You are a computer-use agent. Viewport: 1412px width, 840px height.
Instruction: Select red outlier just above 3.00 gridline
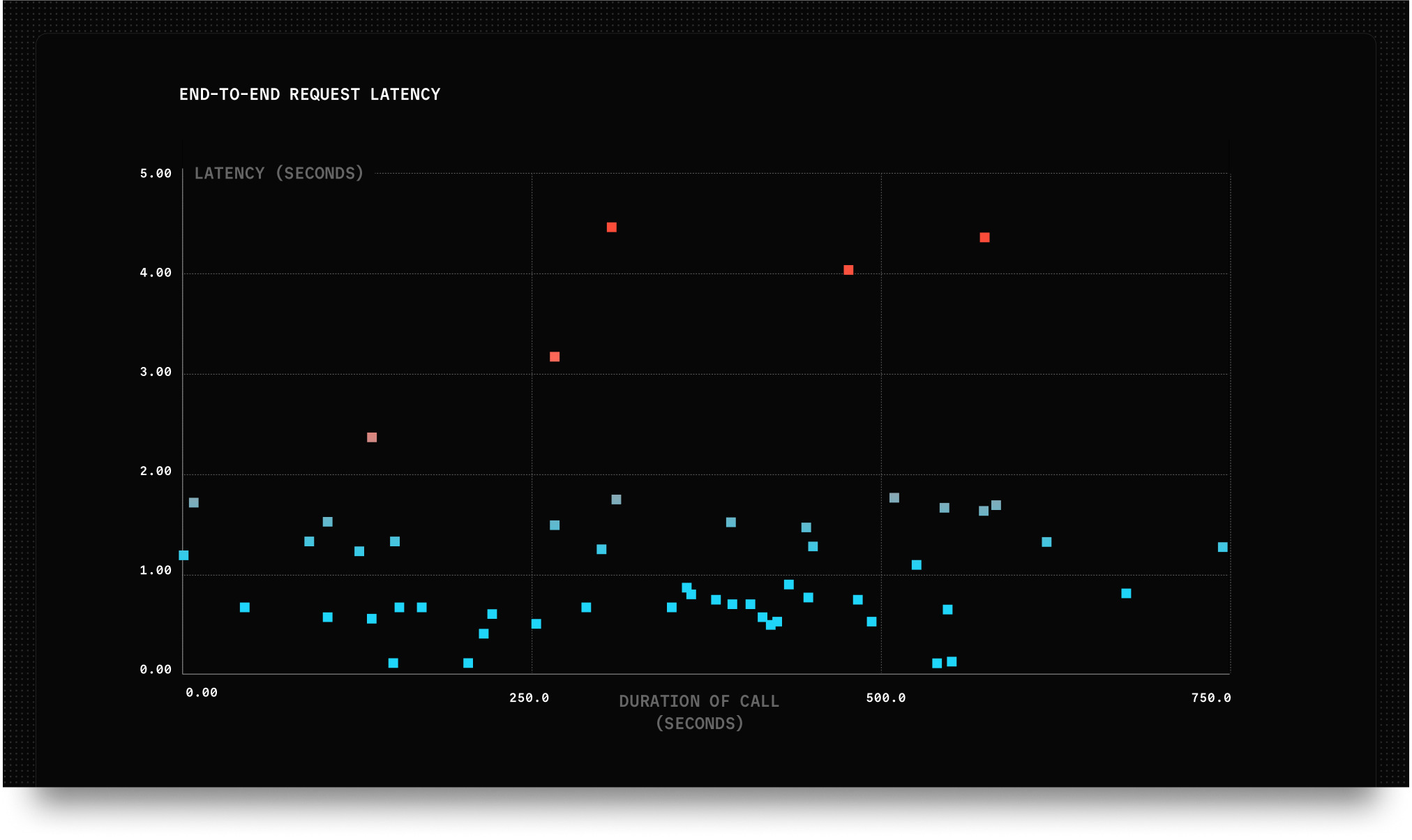coord(555,357)
